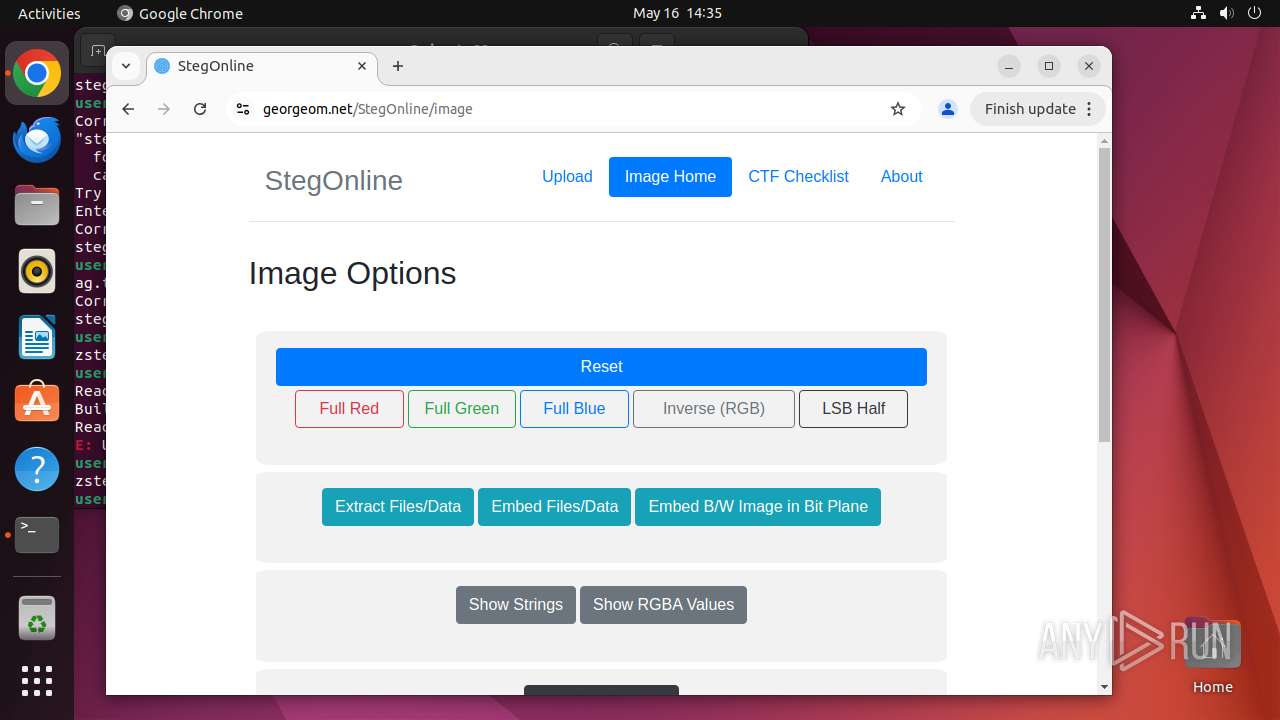The width and height of the screenshot is (1280, 720).
Task: Click the StegOnline brand title
Action: pyautogui.click(x=334, y=181)
